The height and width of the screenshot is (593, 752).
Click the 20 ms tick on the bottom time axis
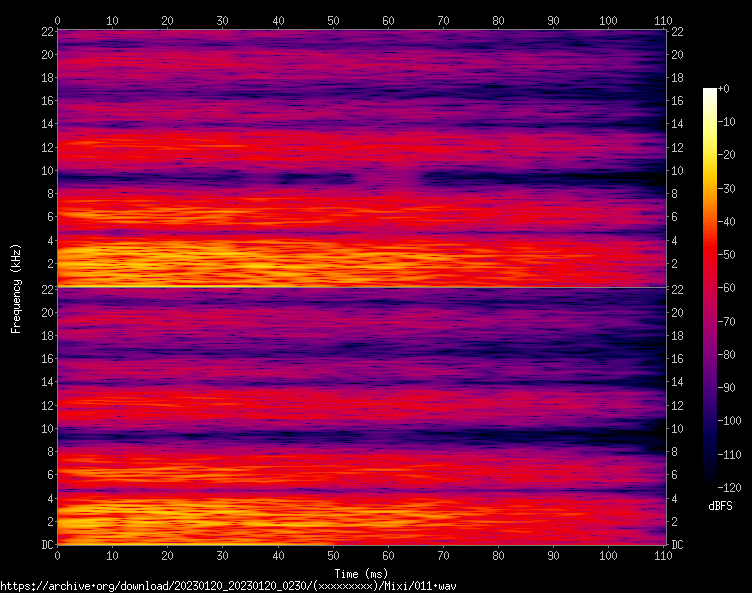pos(167,555)
